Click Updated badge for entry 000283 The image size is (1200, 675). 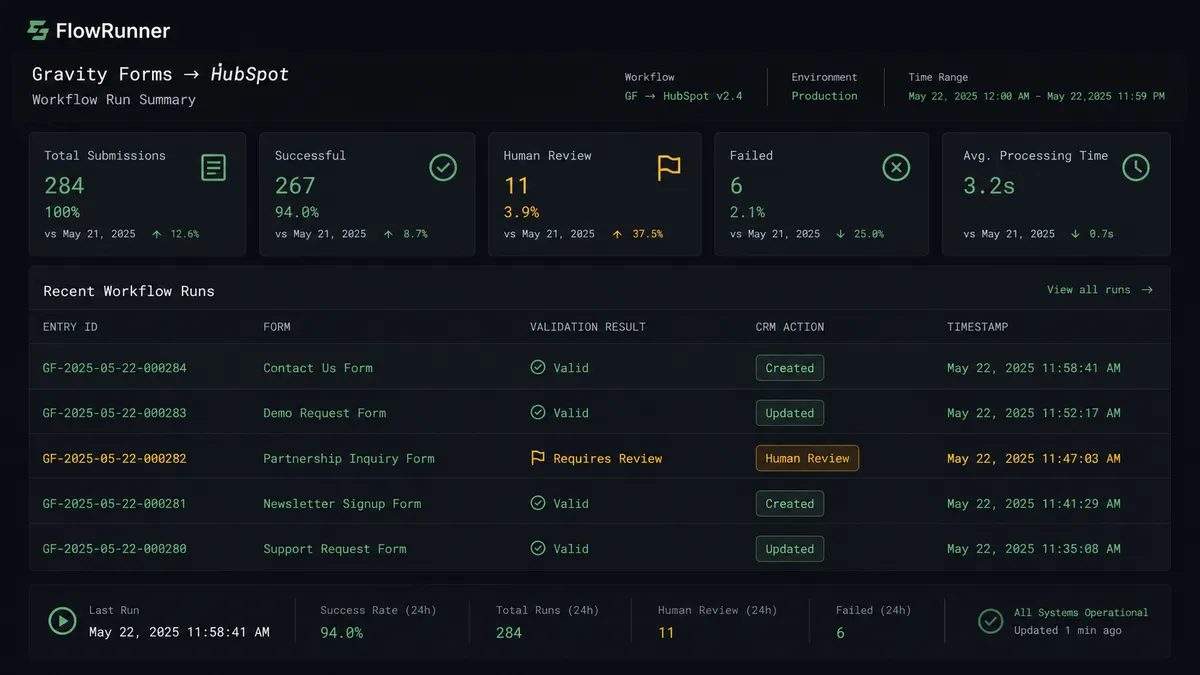[790, 413]
